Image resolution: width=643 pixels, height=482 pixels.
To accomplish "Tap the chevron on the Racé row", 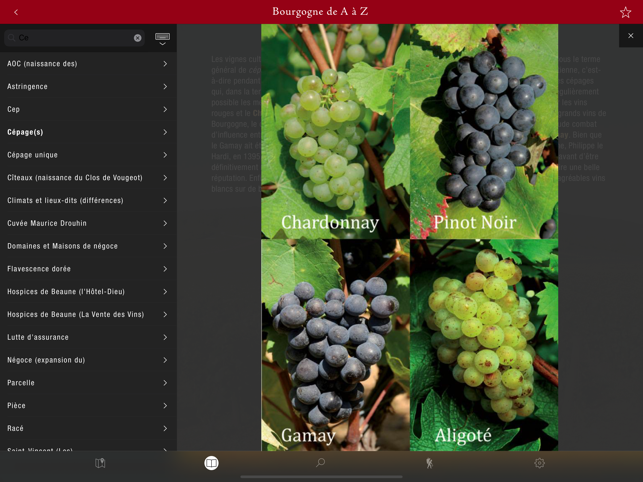I will pos(165,428).
